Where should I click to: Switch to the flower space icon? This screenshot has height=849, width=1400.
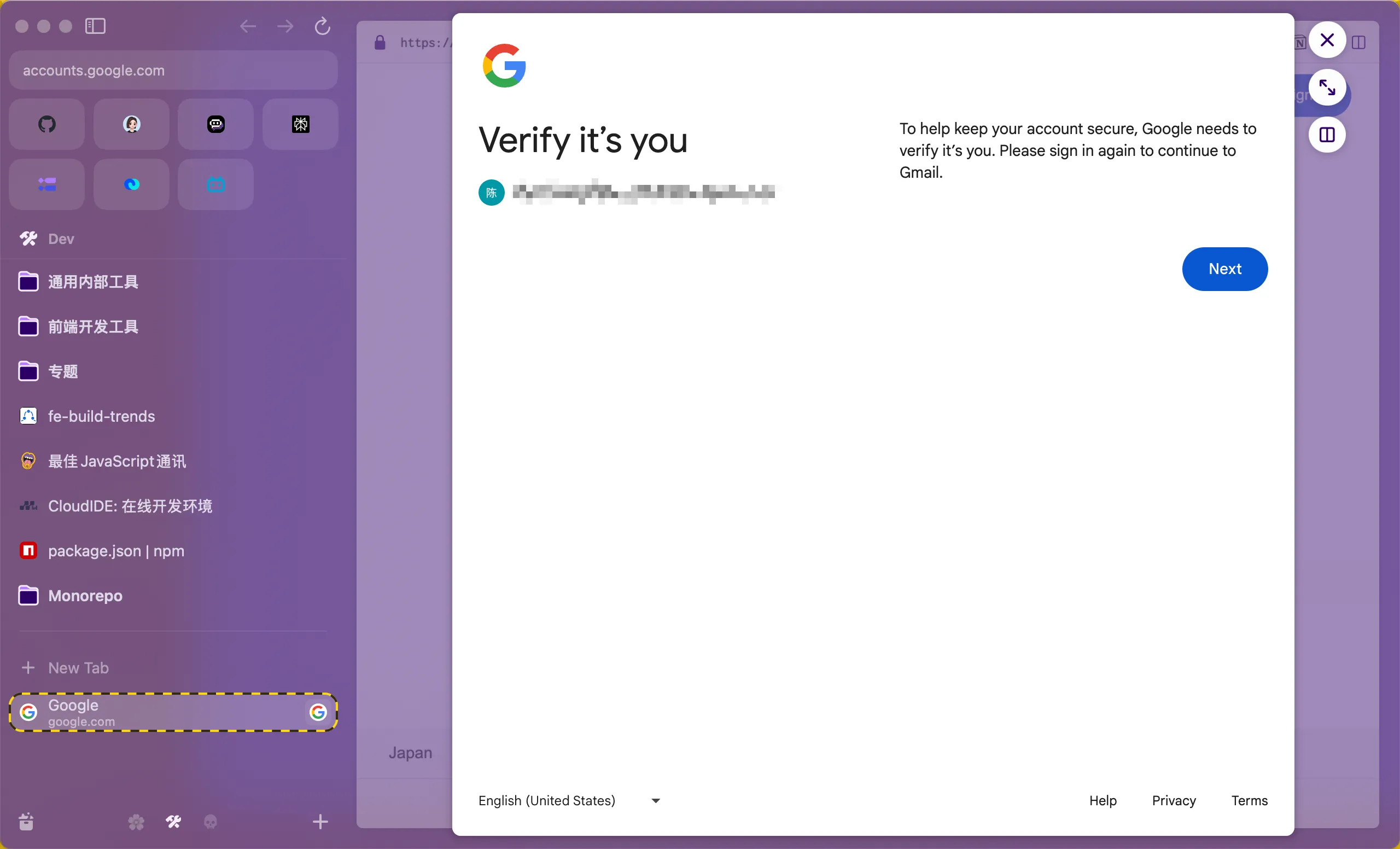point(136,821)
